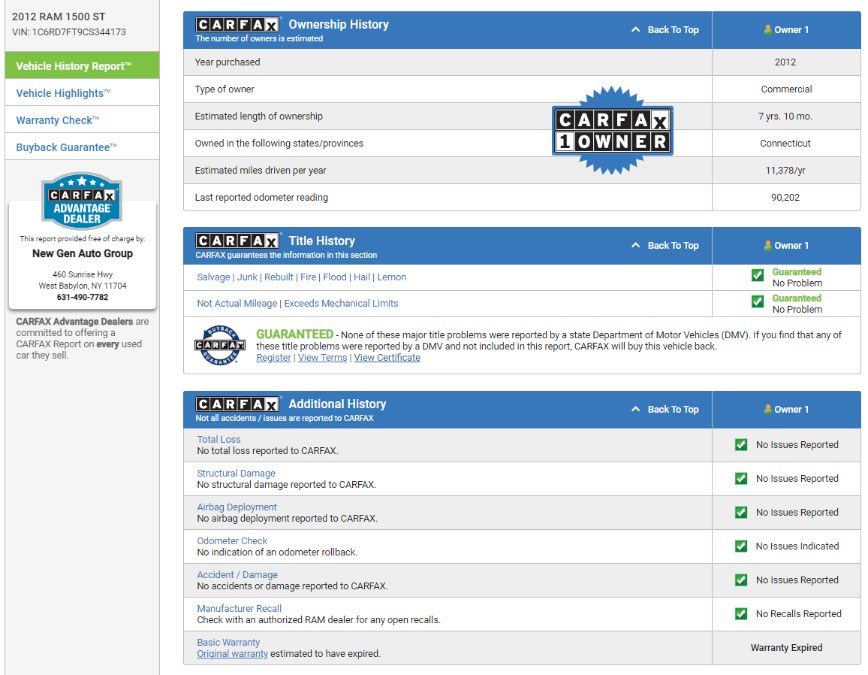Click the Structural Damage link
The width and height of the screenshot is (868, 675).
click(236, 473)
